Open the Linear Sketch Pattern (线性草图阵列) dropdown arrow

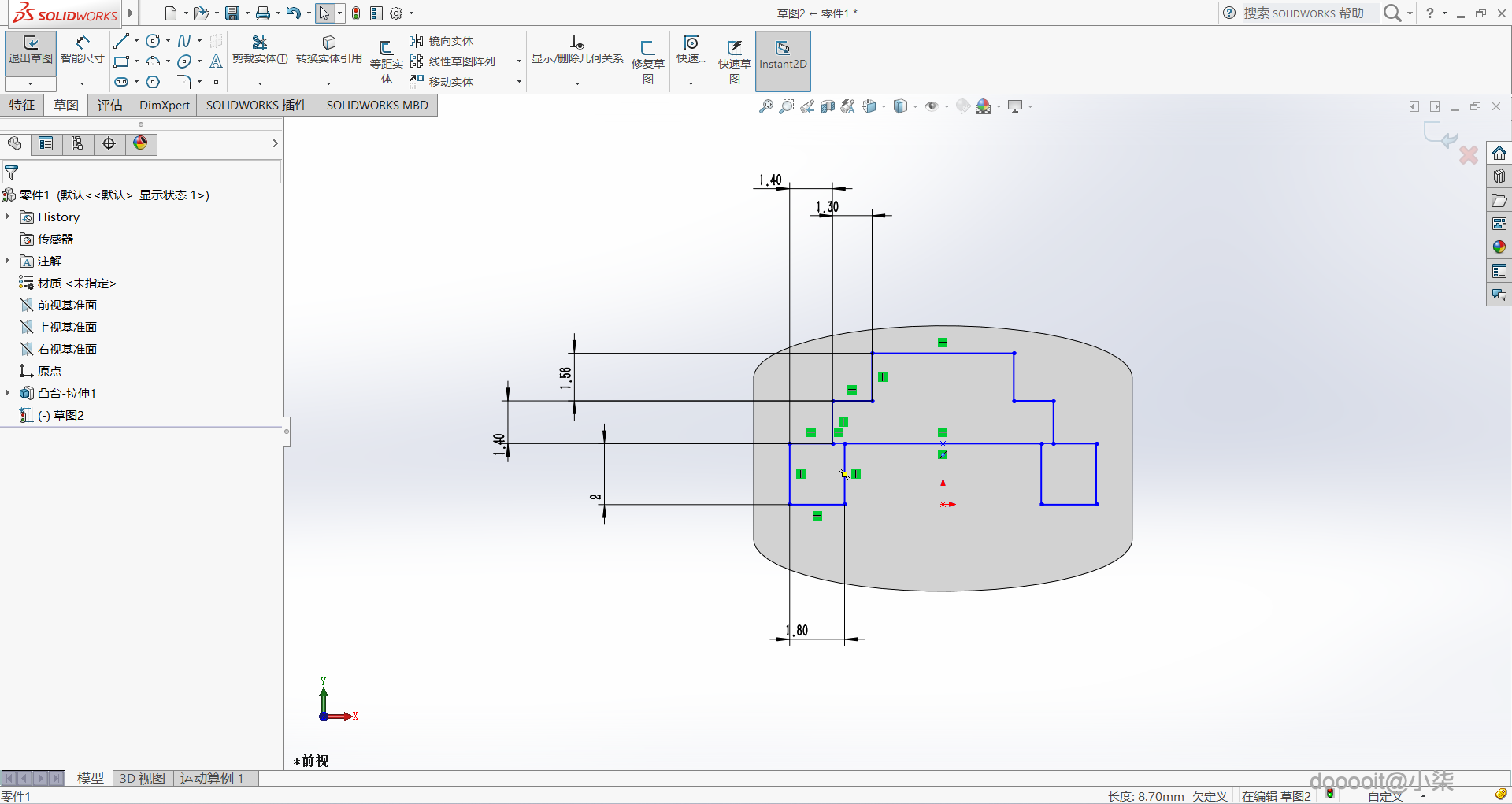[519, 61]
